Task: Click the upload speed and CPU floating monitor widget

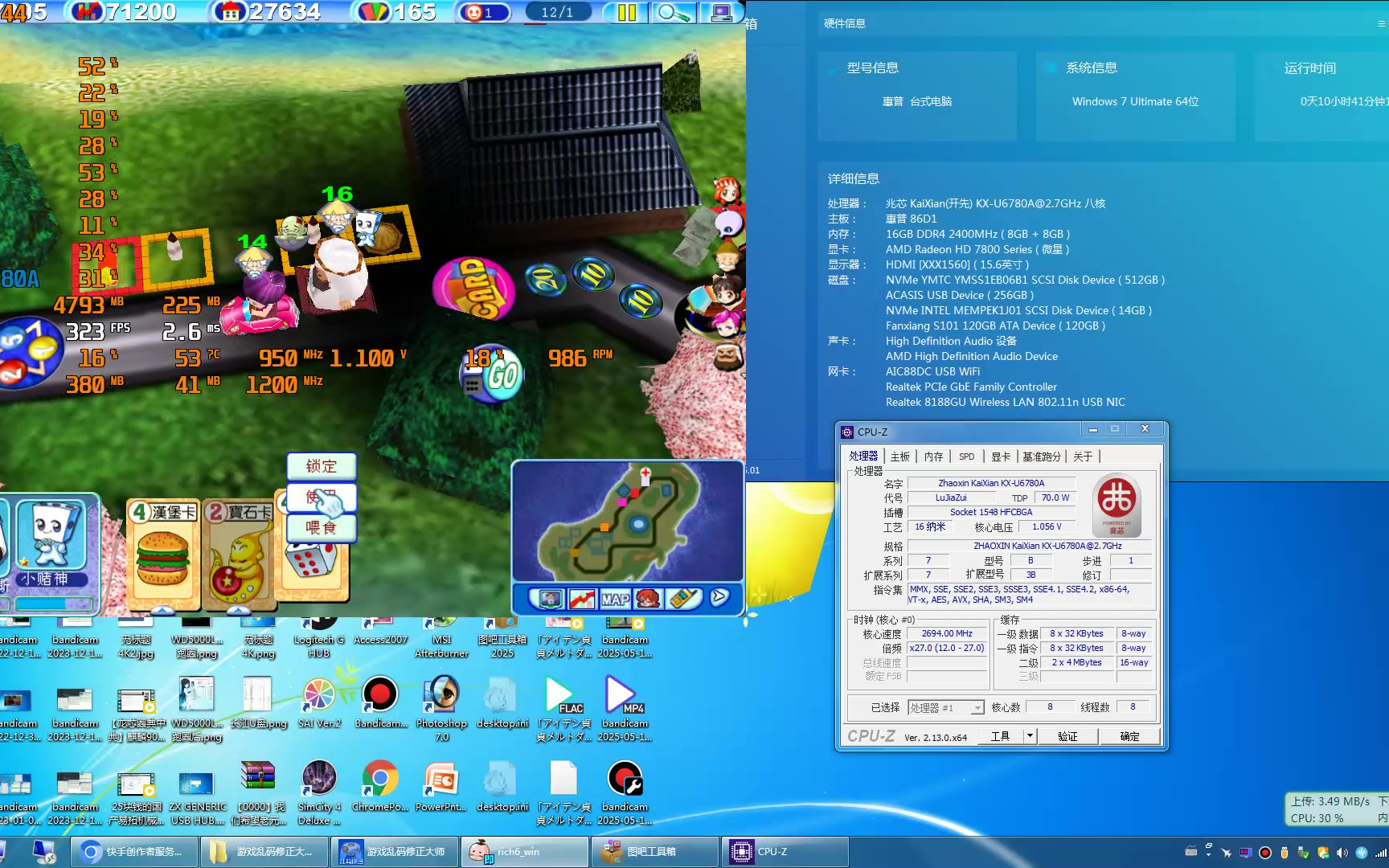Action: click(1336, 810)
